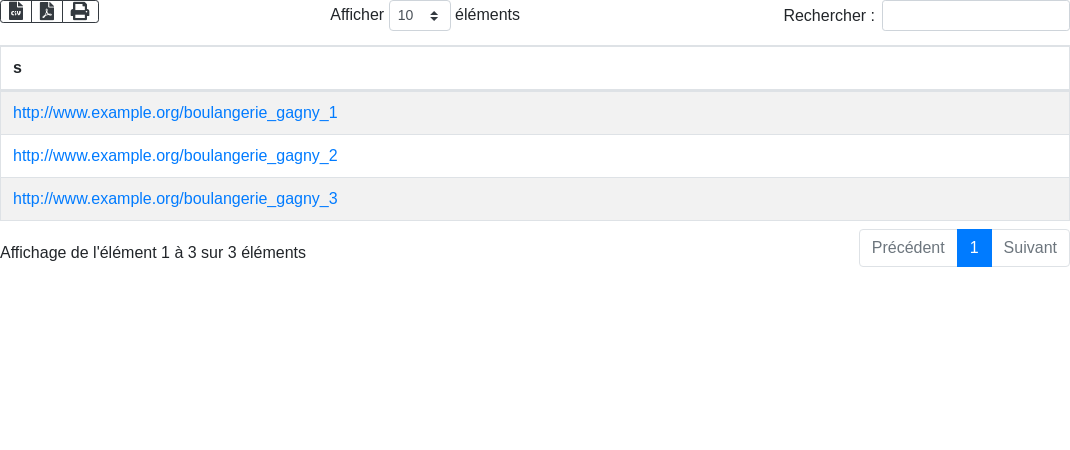Viewport: 1070px width, 450px height.
Task: Focus the Rechercher search field
Action: pyautogui.click(x=975, y=16)
